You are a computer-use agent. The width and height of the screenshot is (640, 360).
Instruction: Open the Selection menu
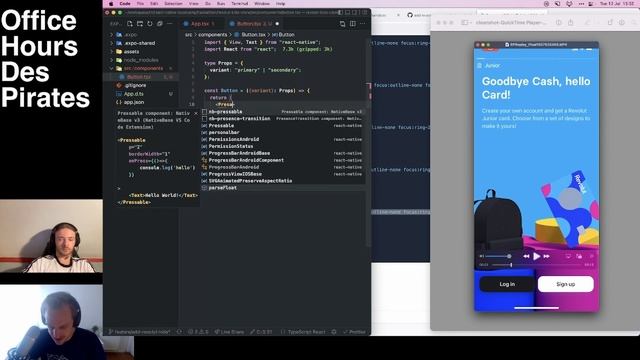pyautogui.click(x=173, y=3)
